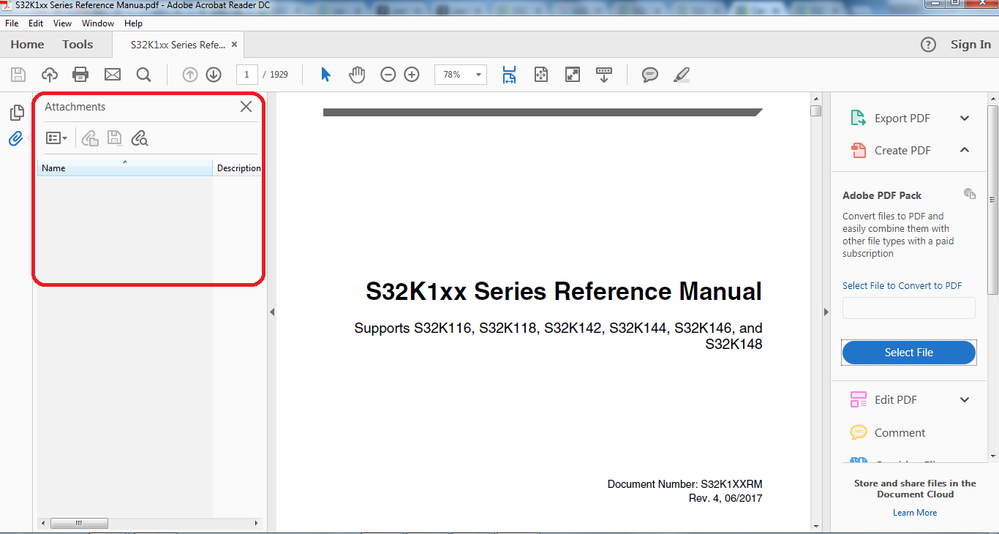Click the Read mode keyboard-arrow icon
Image resolution: width=999 pixels, height=534 pixels.
click(x=604, y=75)
